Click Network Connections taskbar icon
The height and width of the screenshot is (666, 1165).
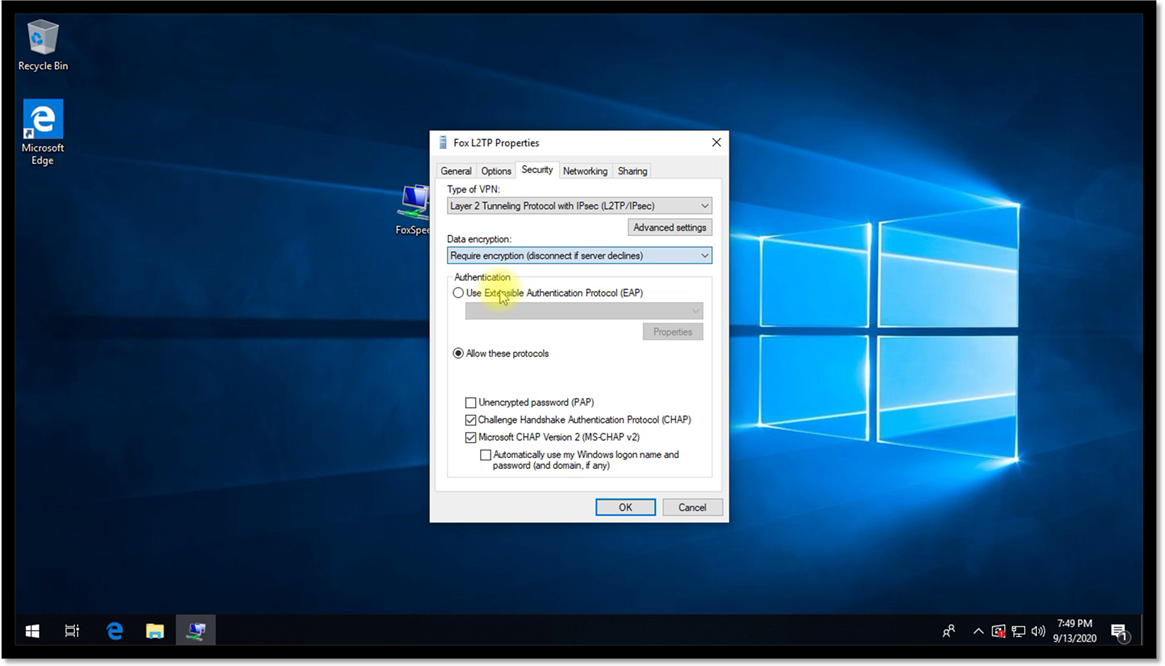(196, 631)
